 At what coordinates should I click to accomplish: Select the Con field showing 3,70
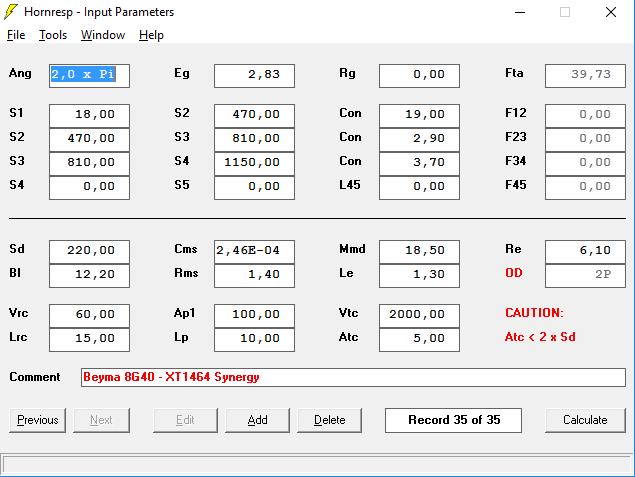[419, 164]
